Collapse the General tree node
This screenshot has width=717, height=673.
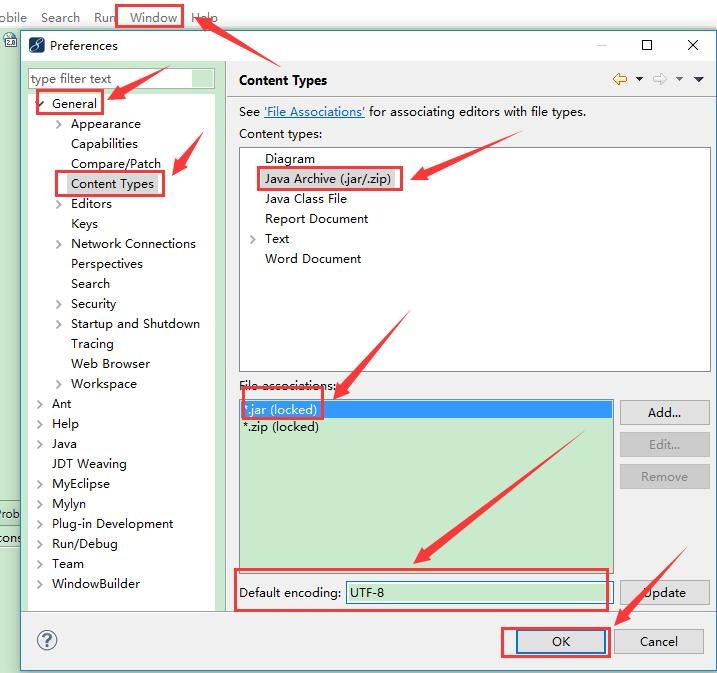click(41, 104)
